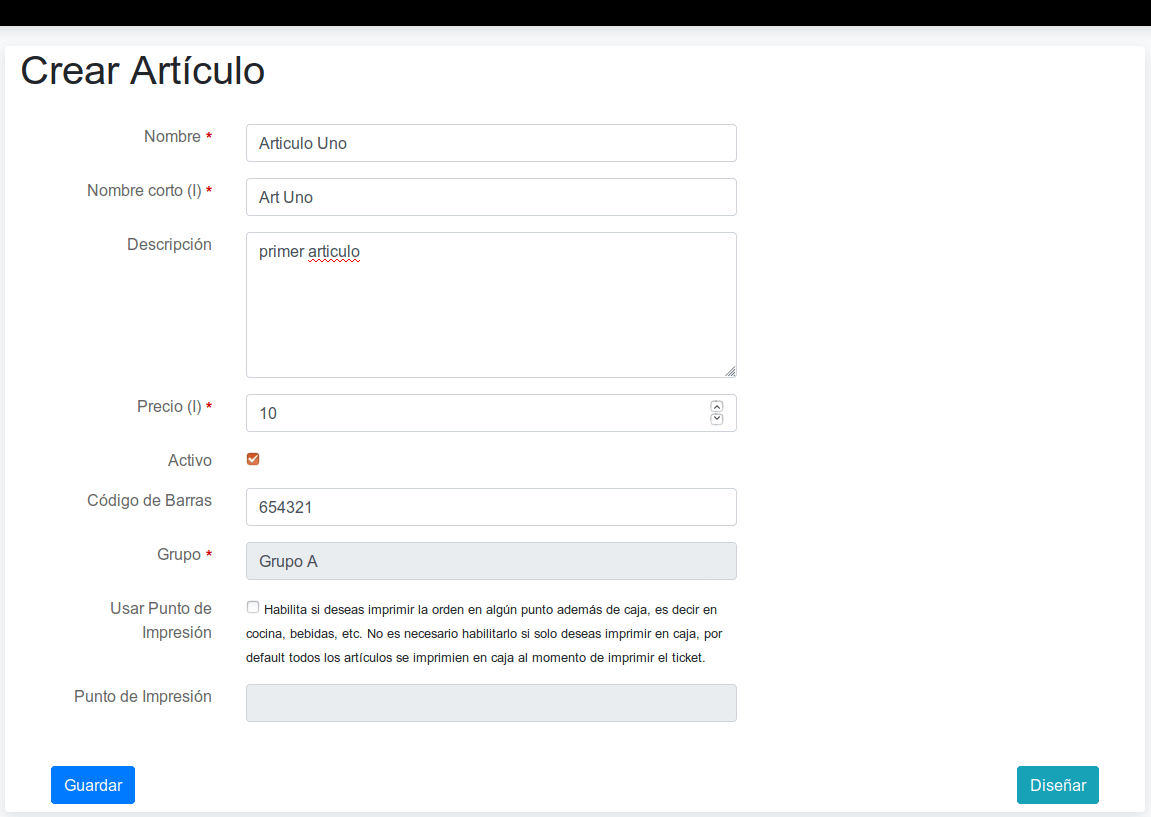1151x817 pixels.
Task: Click the Activo label
Action: (190, 461)
